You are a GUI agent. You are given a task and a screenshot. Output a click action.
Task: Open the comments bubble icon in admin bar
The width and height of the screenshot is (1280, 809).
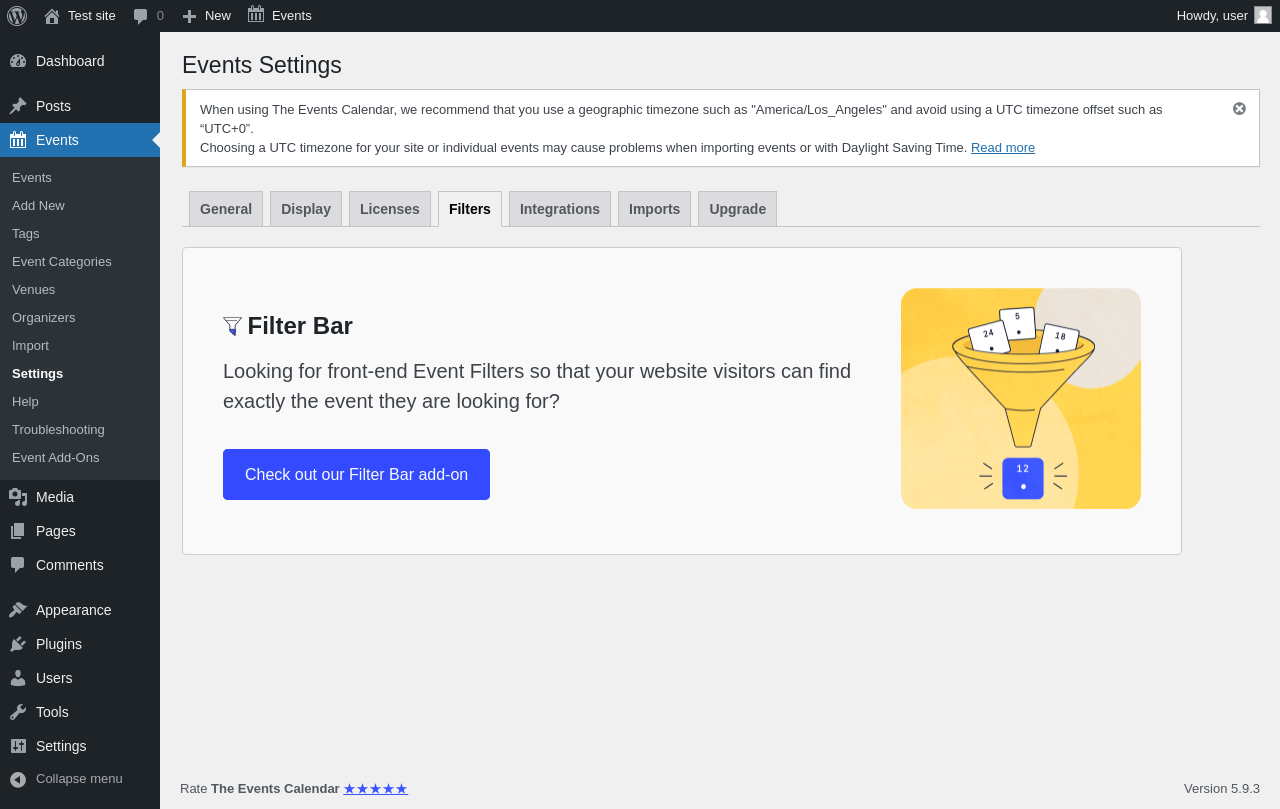tap(141, 16)
